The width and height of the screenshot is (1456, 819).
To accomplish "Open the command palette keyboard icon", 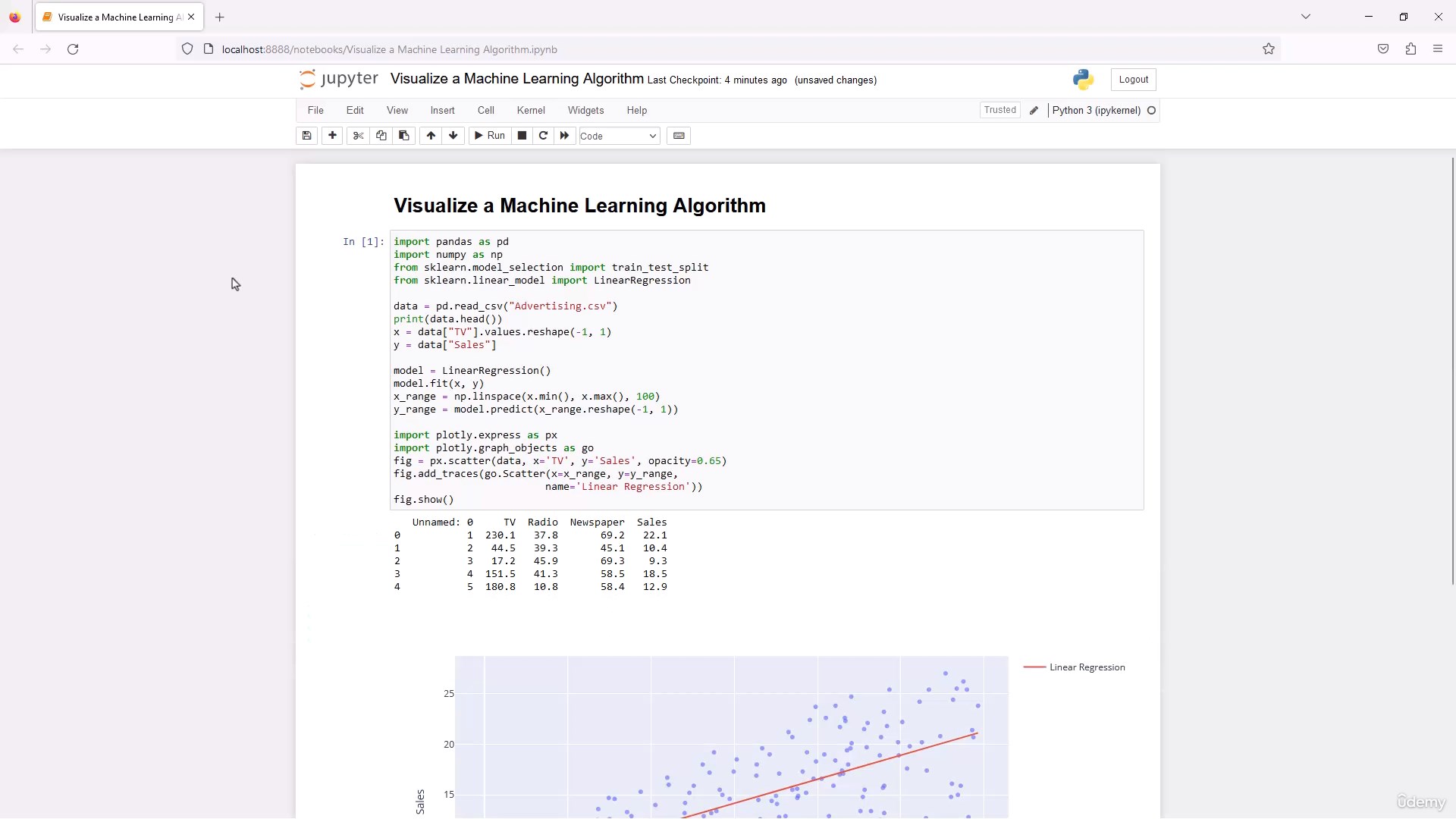I will tap(679, 136).
